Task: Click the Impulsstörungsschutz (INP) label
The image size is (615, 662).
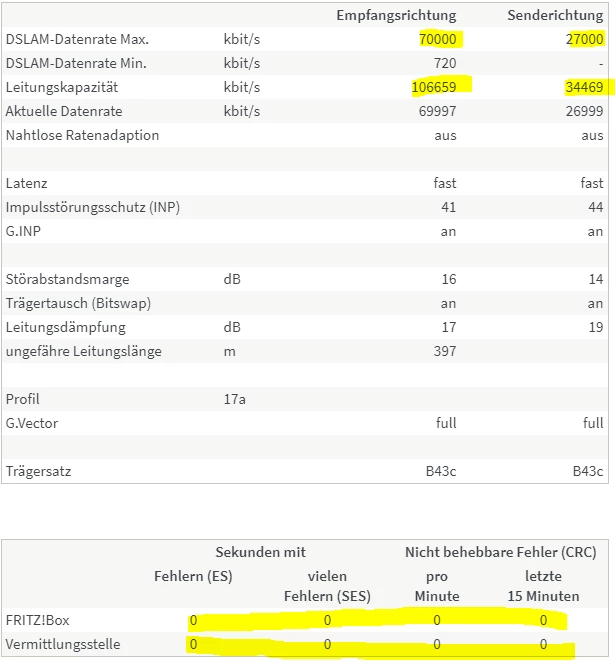Action: pos(93,207)
